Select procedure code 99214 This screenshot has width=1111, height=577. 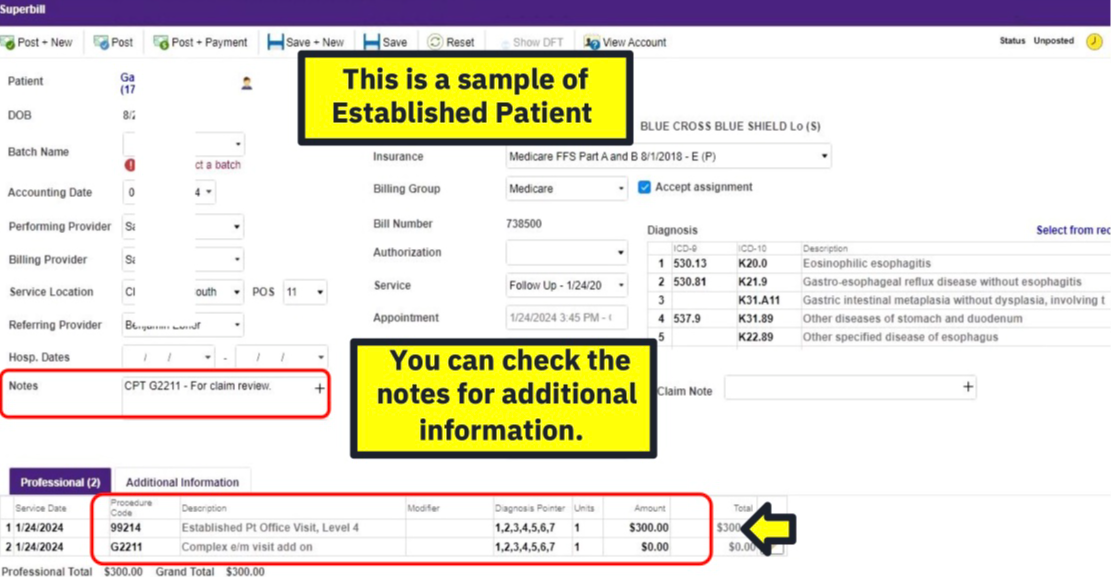pos(125,527)
